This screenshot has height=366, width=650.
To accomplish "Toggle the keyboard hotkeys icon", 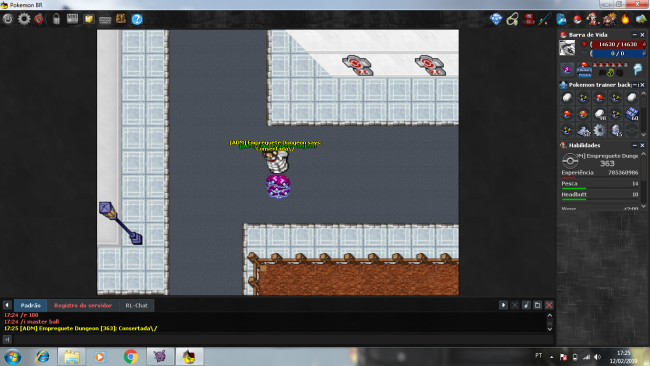I will coord(104,19).
